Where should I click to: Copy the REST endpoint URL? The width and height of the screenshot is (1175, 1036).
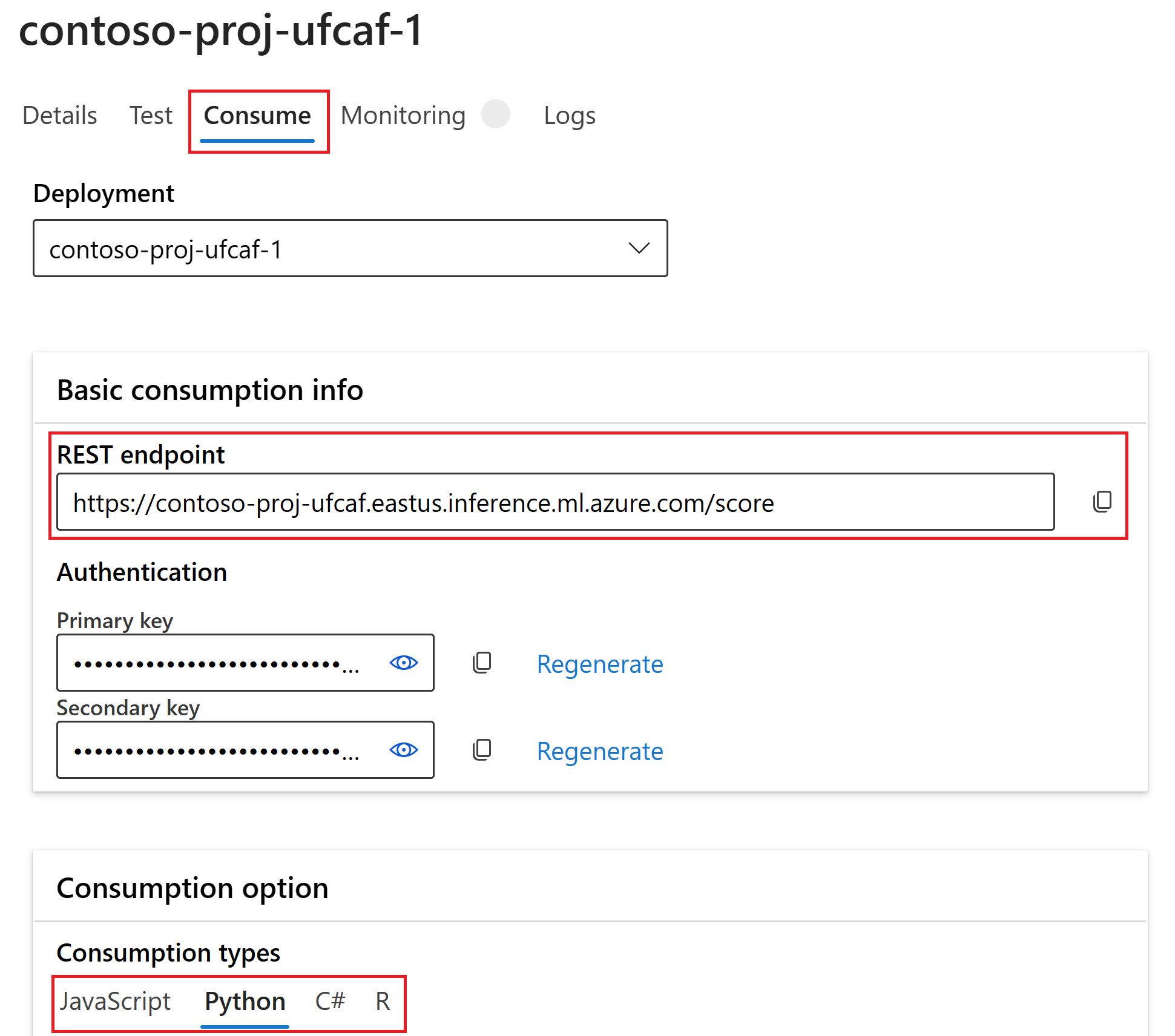click(1102, 502)
